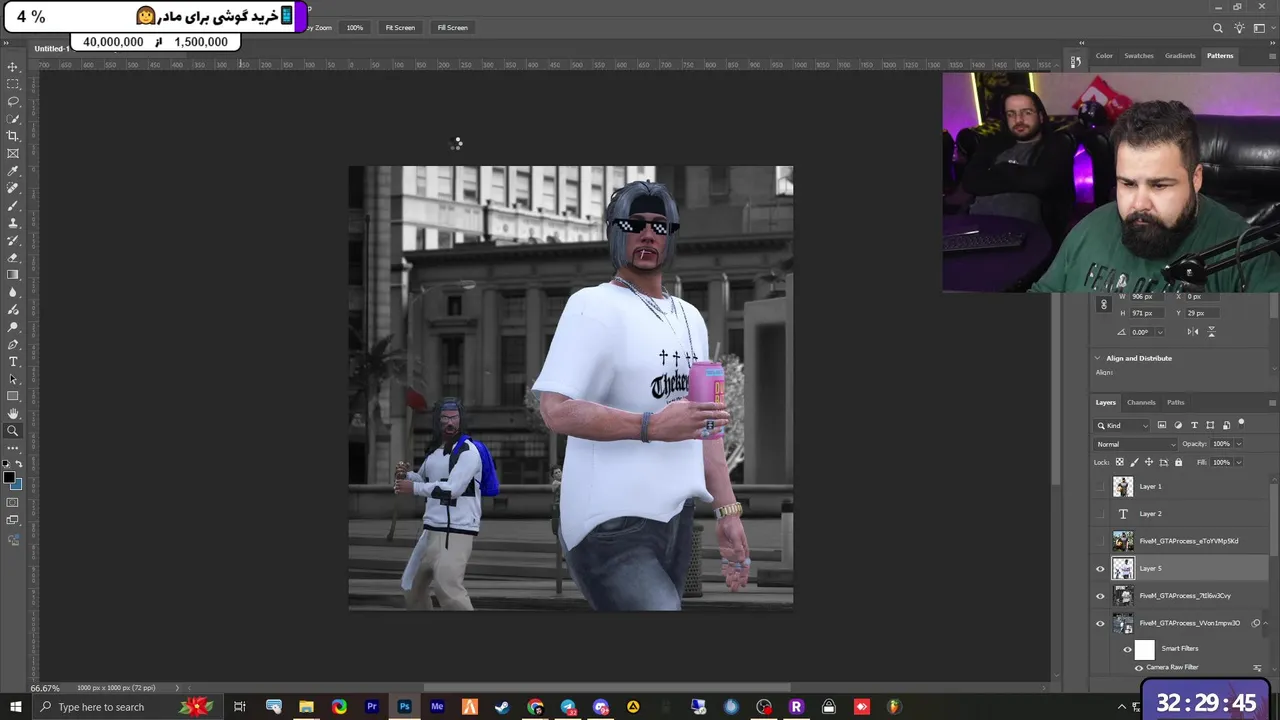Click flip horizontal icon in Properties
1280x720 pixels.
pyautogui.click(x=1193, y=332)
